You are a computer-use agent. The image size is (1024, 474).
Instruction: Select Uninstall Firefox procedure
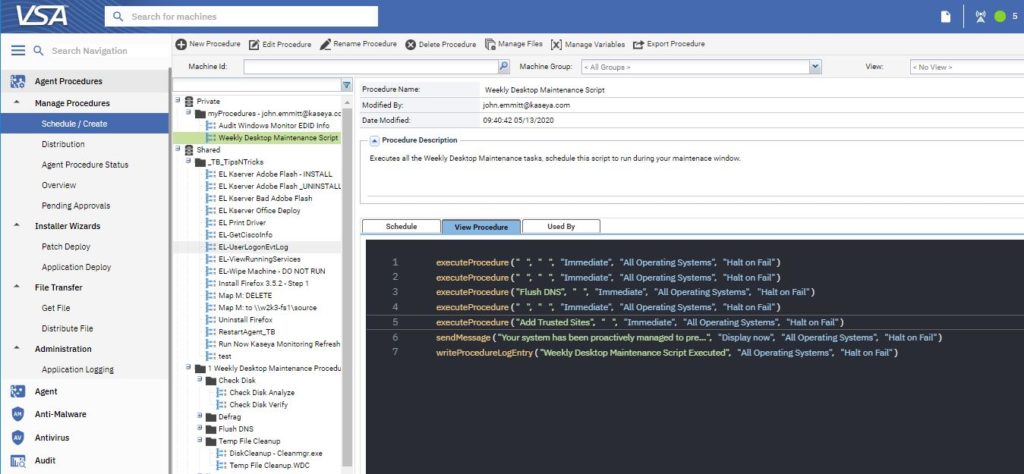point(245,319)
